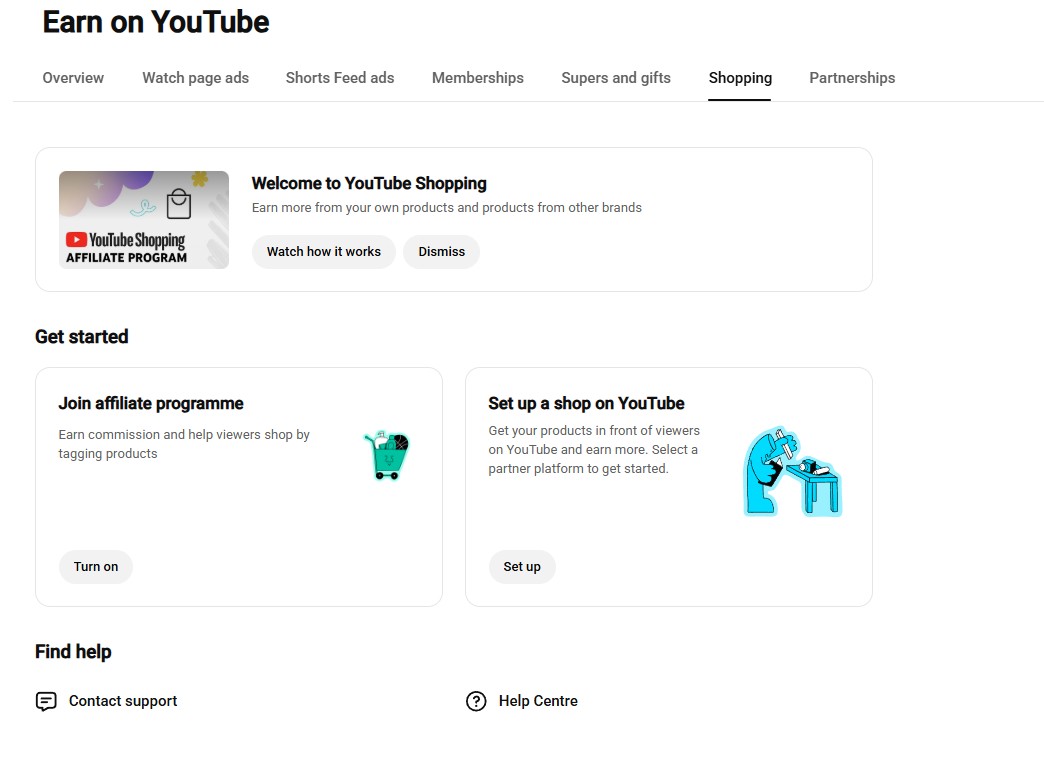Click the green shopping cart illustration
The height and width of the screenshot is (759, 1044).
pos(387,455)
